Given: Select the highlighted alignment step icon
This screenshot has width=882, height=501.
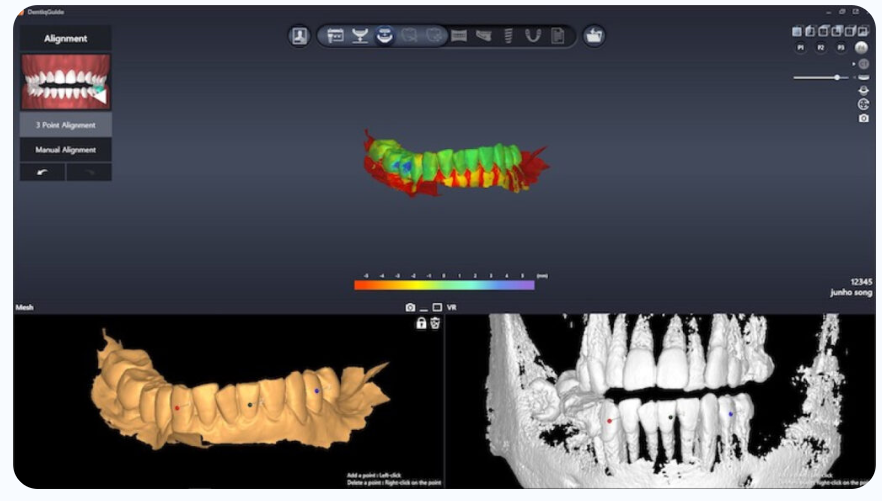Looking at the screenshot, I should click(384, 36).
